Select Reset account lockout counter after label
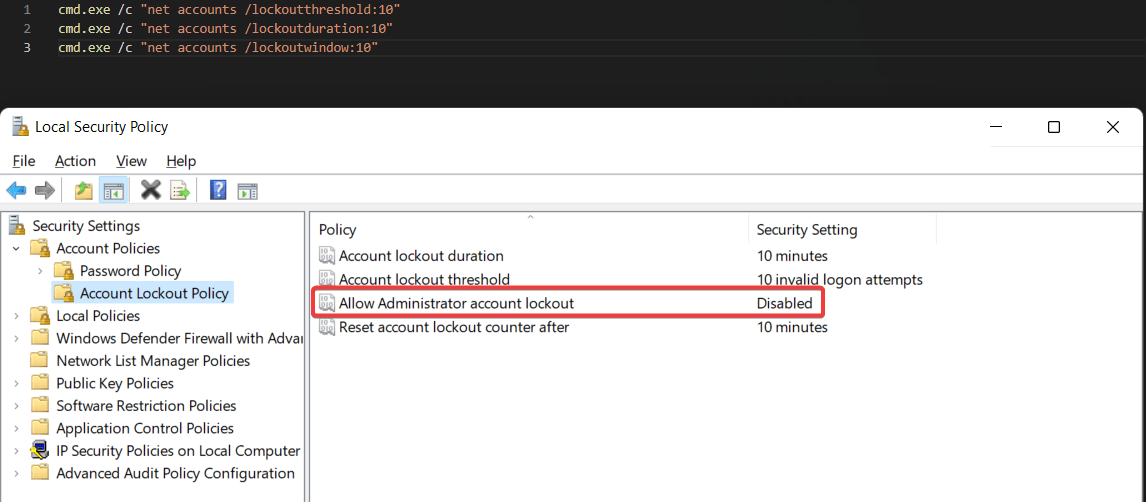 (x=454, y=327)
